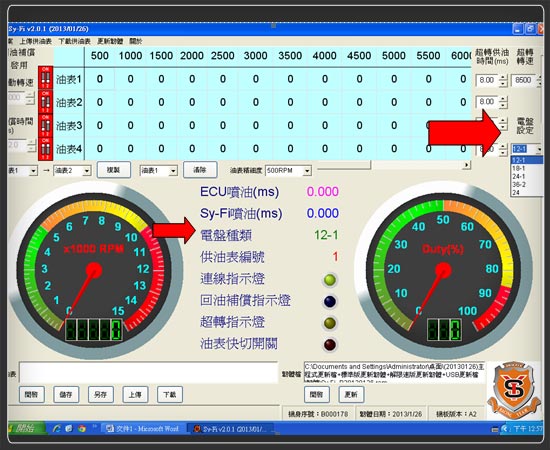The image size is (550, 450).
Task: Click the 電盤種類 value 12-1
Action: pyautogui.click(x=326, y=235)
